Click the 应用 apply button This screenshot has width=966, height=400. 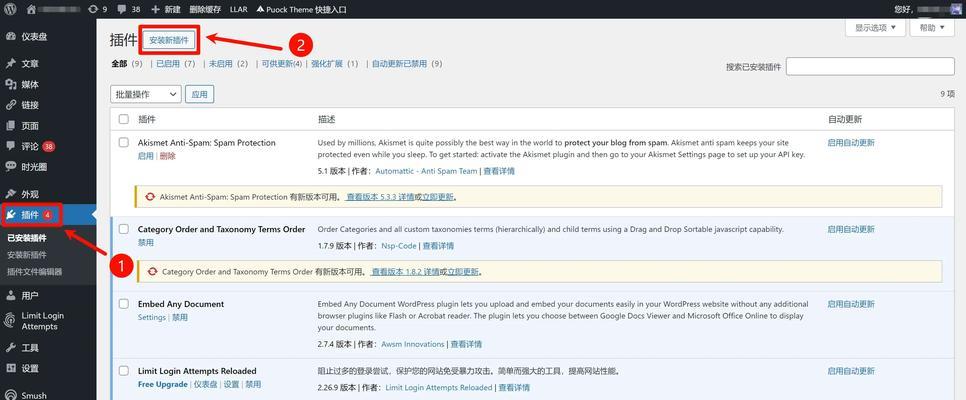pyautogui.click(x=200, y=94)
